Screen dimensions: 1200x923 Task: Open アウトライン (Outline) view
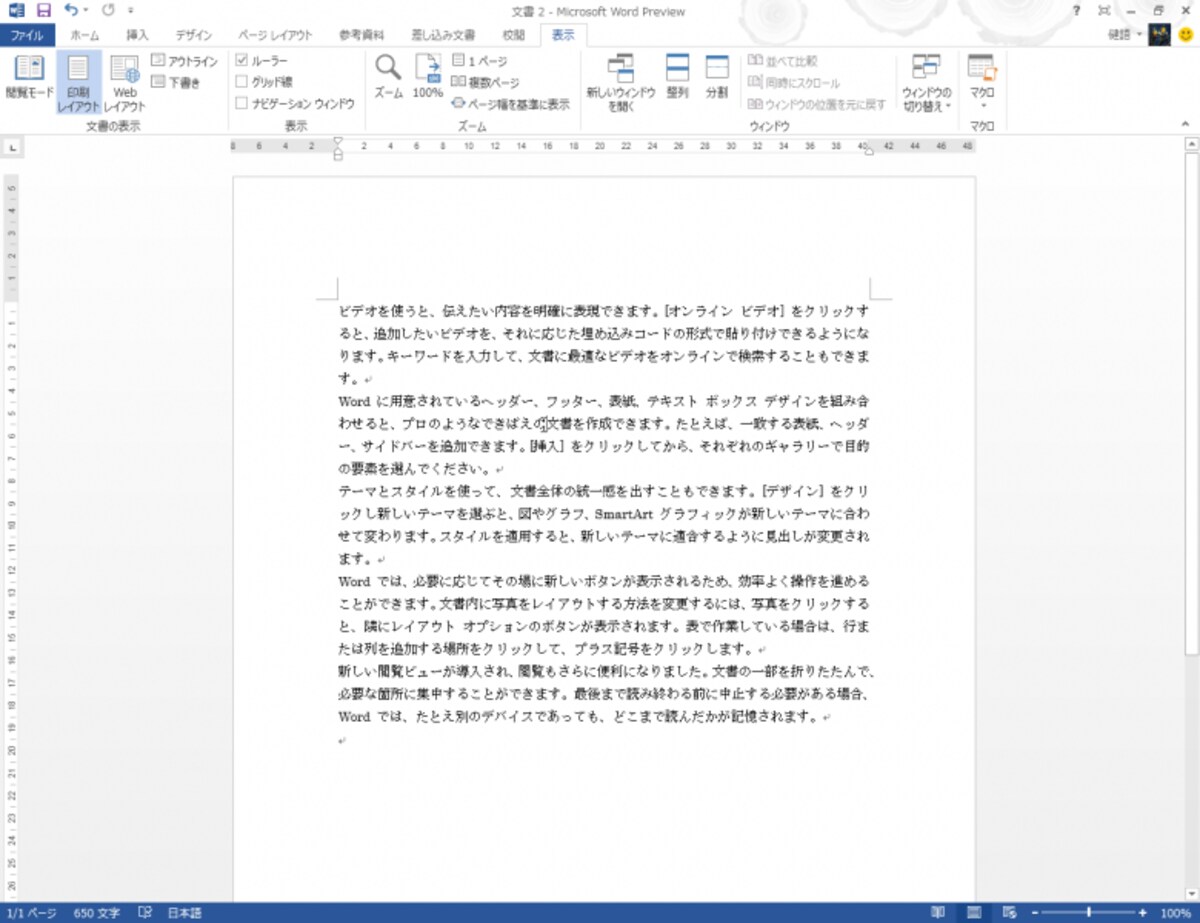tap(184, 61)
